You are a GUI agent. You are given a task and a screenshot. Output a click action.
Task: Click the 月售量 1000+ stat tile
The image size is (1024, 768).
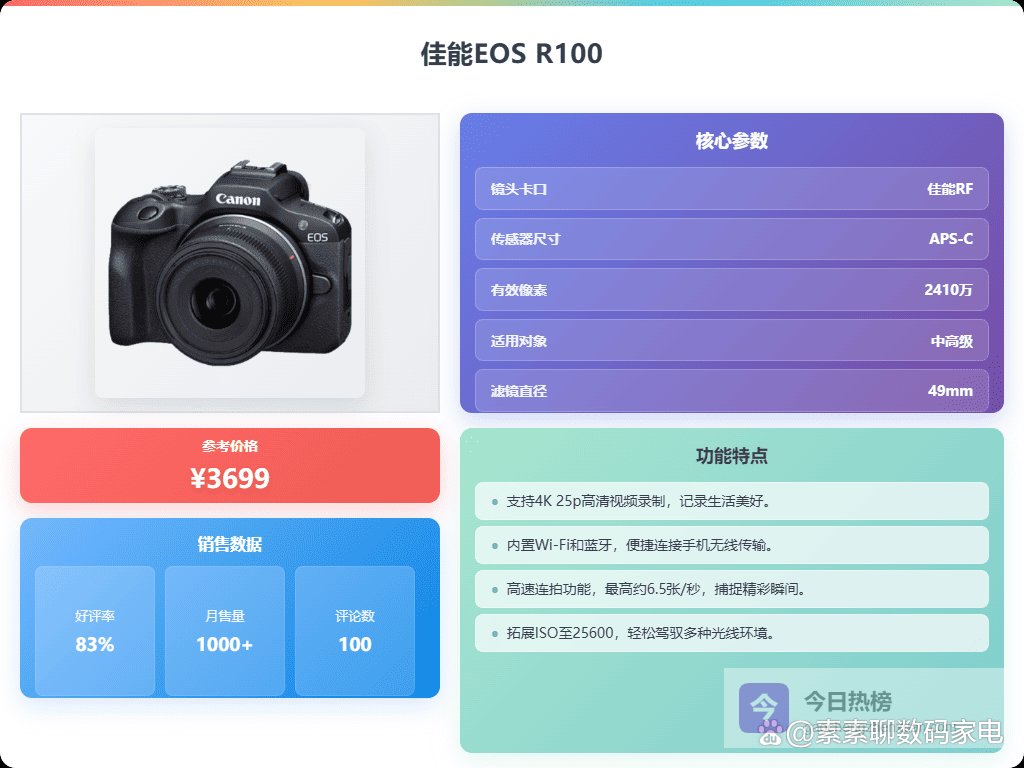click(225, 631)
